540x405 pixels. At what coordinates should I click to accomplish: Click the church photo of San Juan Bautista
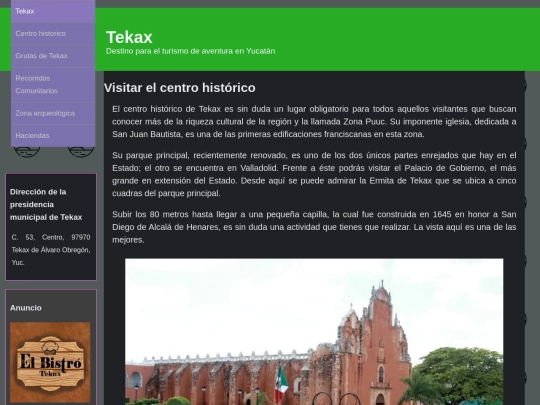coord(314,332)
